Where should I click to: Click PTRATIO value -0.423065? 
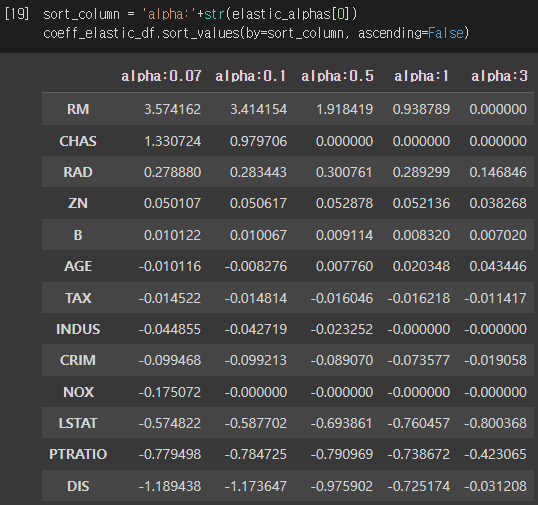[495, 454]
